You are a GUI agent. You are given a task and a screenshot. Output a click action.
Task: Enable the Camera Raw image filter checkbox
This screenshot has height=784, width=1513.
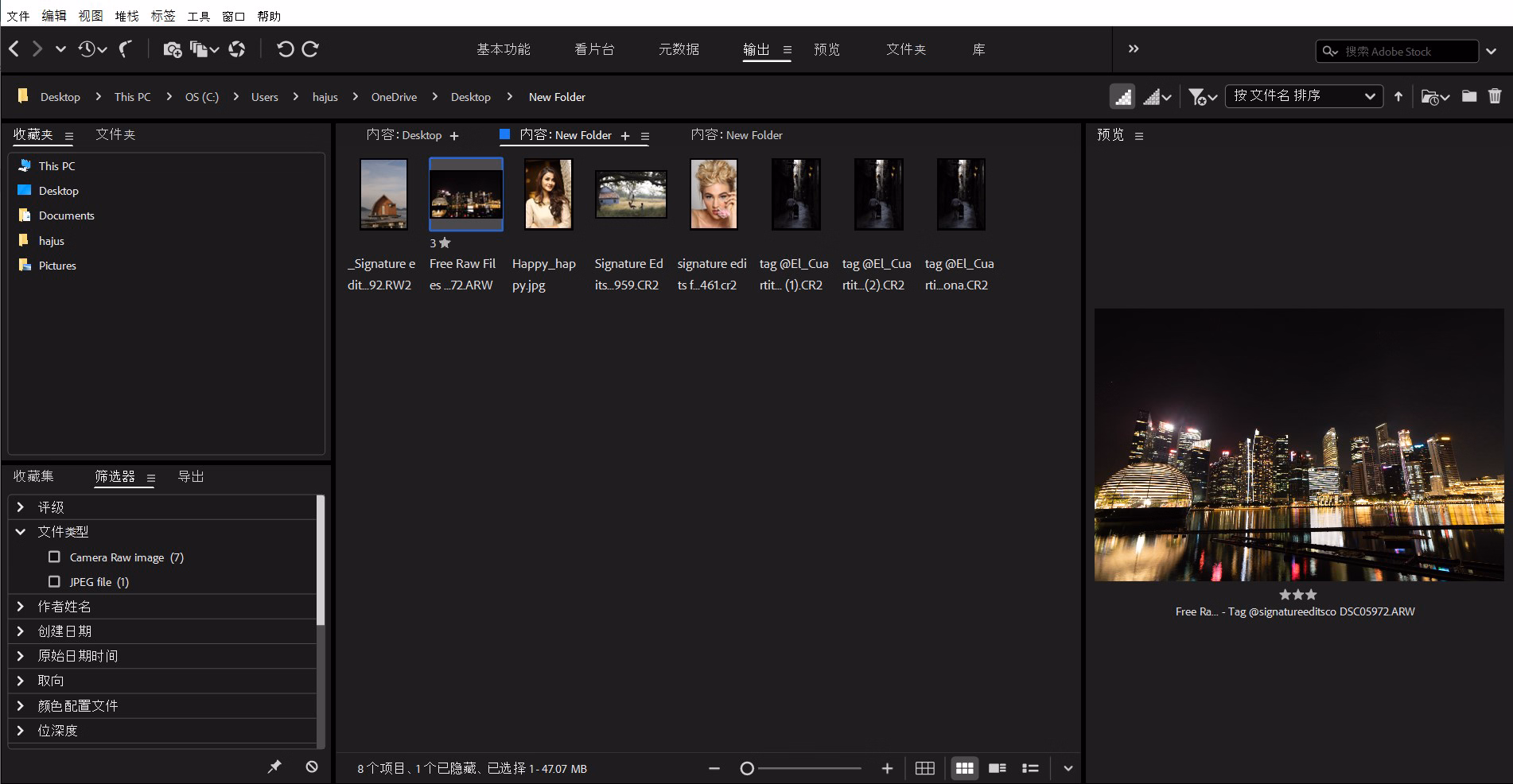point(54,557)
